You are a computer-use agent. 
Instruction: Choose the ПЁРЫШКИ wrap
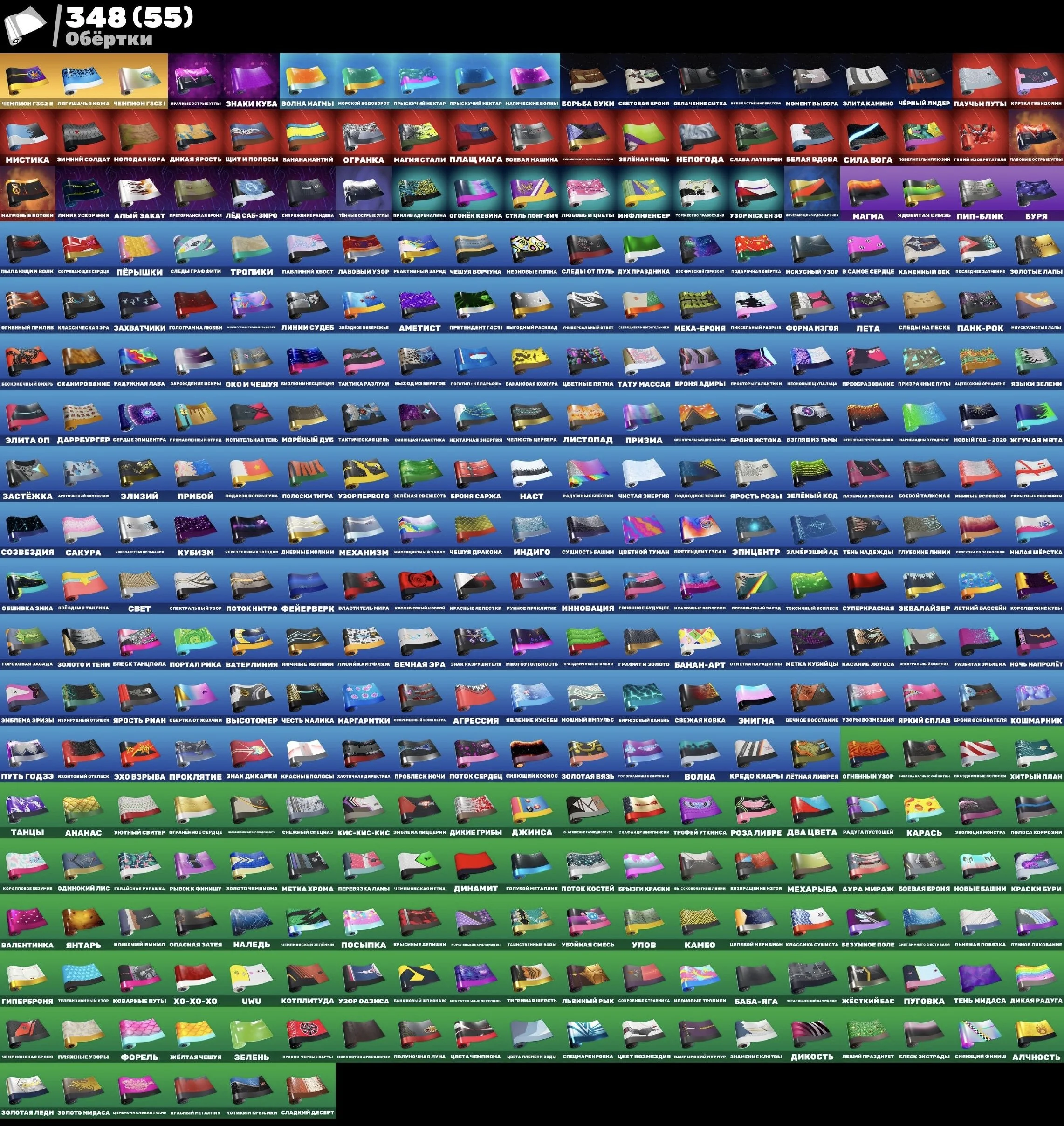tap(139, 249)
